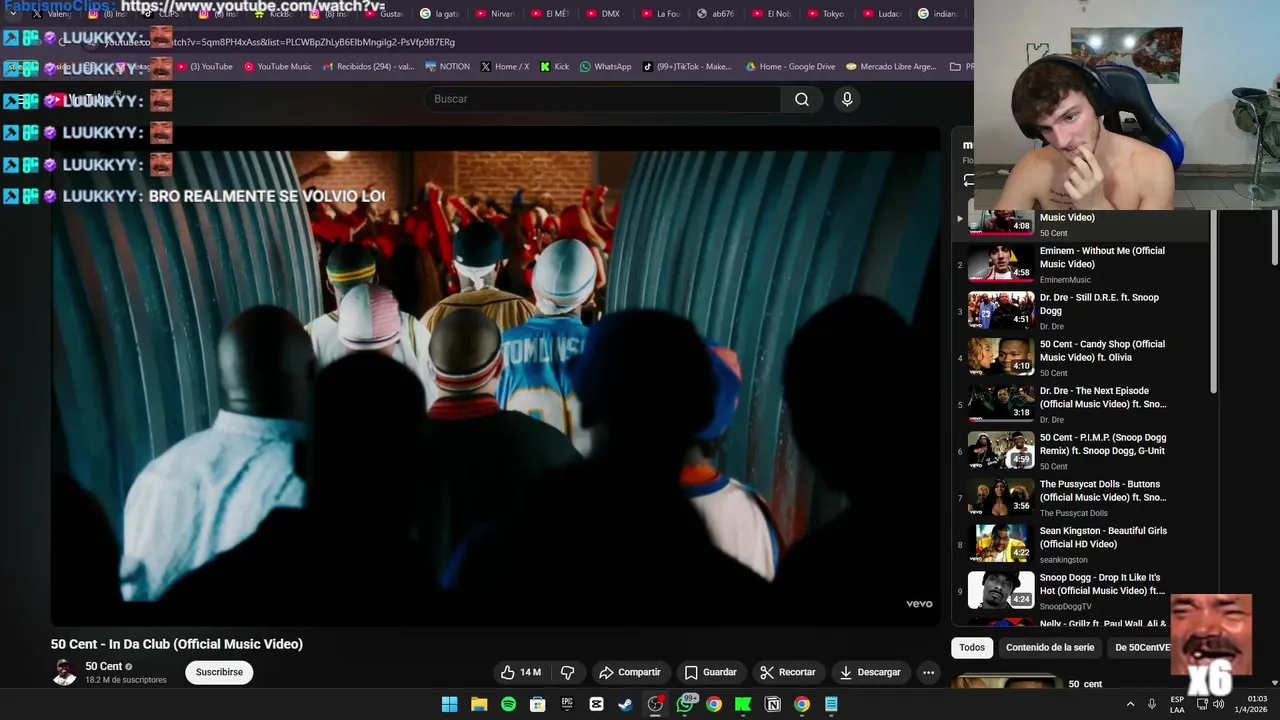Open the tab search chevron in Chrome
Screen dimensions: 1280x720
tap(13, 14)
